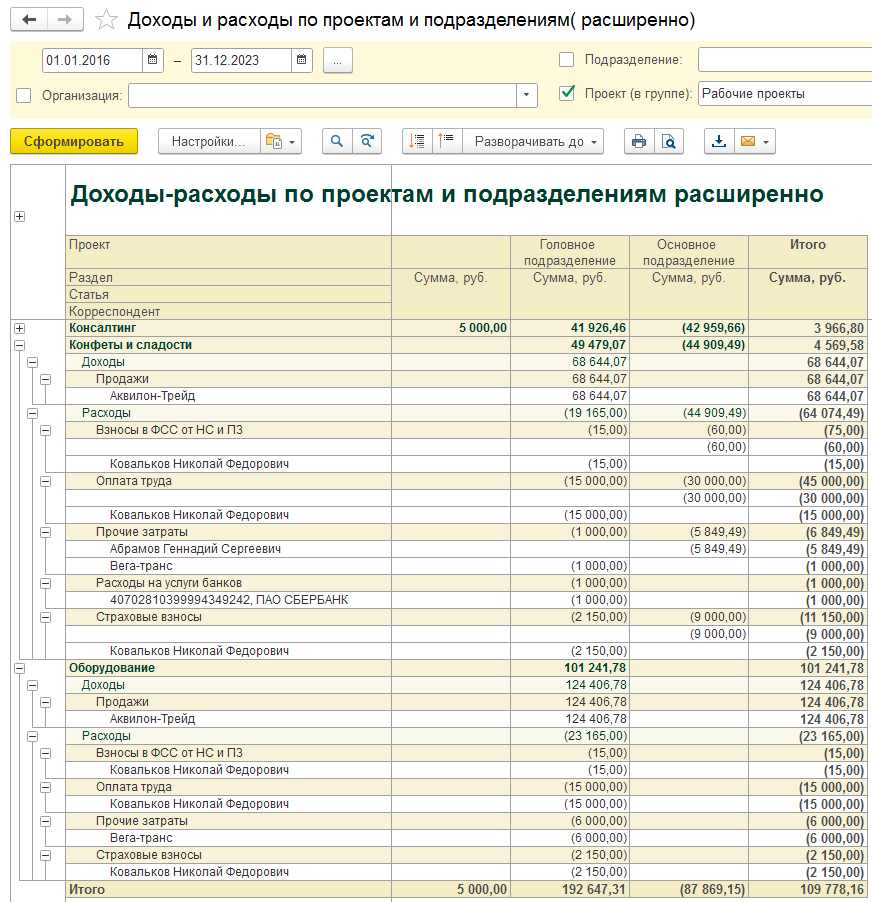Viewport: 872px width, 902px height.
Task: Open print preview icon
Action: click(x=668, y=141)
